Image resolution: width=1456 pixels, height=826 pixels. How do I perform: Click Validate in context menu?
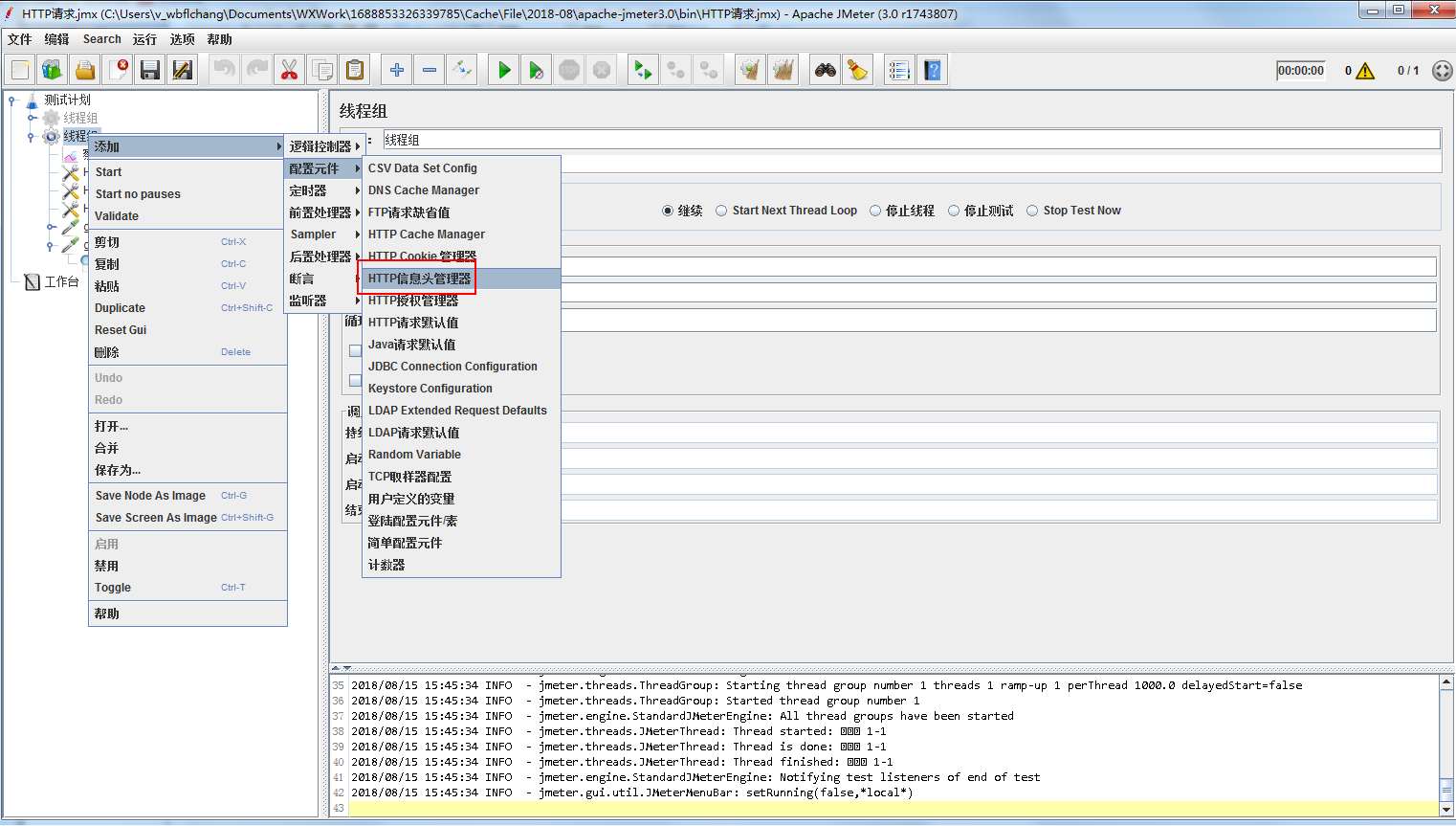point(188,216)
